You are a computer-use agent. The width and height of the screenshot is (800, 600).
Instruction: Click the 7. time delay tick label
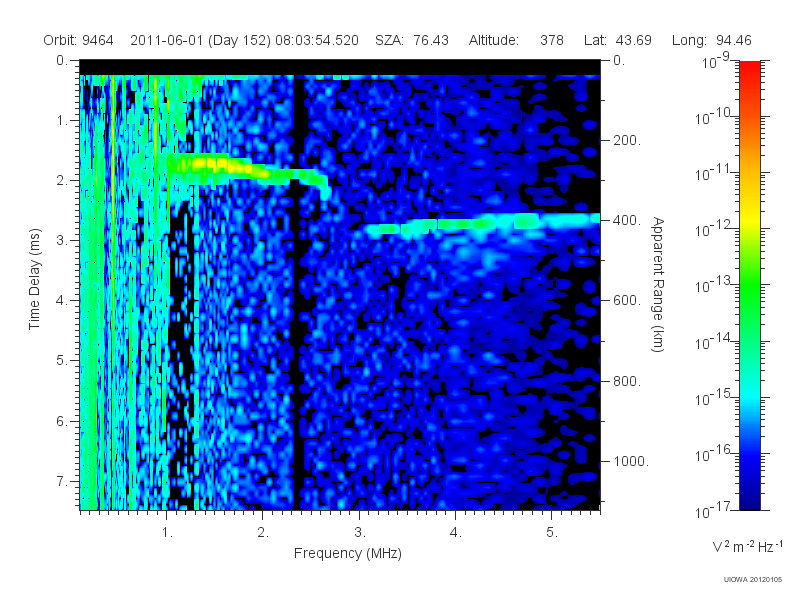pos(62,481)
